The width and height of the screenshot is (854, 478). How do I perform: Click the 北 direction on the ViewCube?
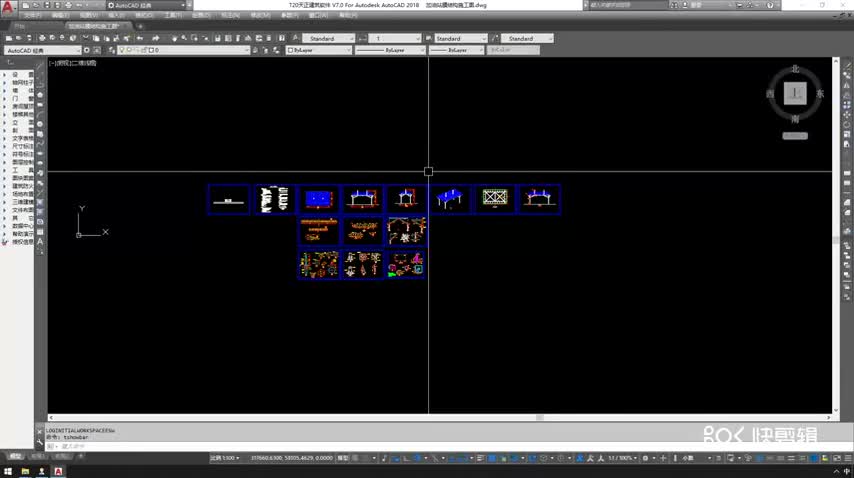coord(795,69)
